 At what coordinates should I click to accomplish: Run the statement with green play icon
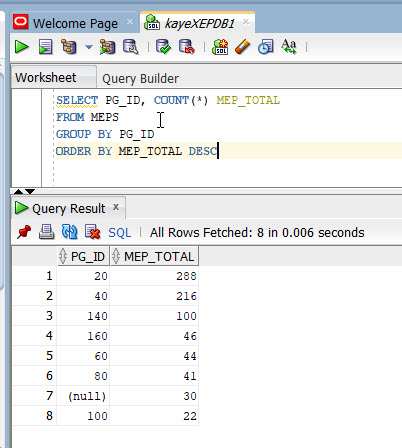click(22, 47)
